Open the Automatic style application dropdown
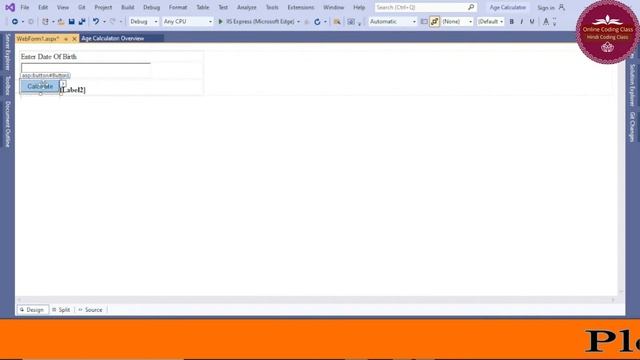The width and height of the screenshot is (640, 360). (x=393, y=22)
